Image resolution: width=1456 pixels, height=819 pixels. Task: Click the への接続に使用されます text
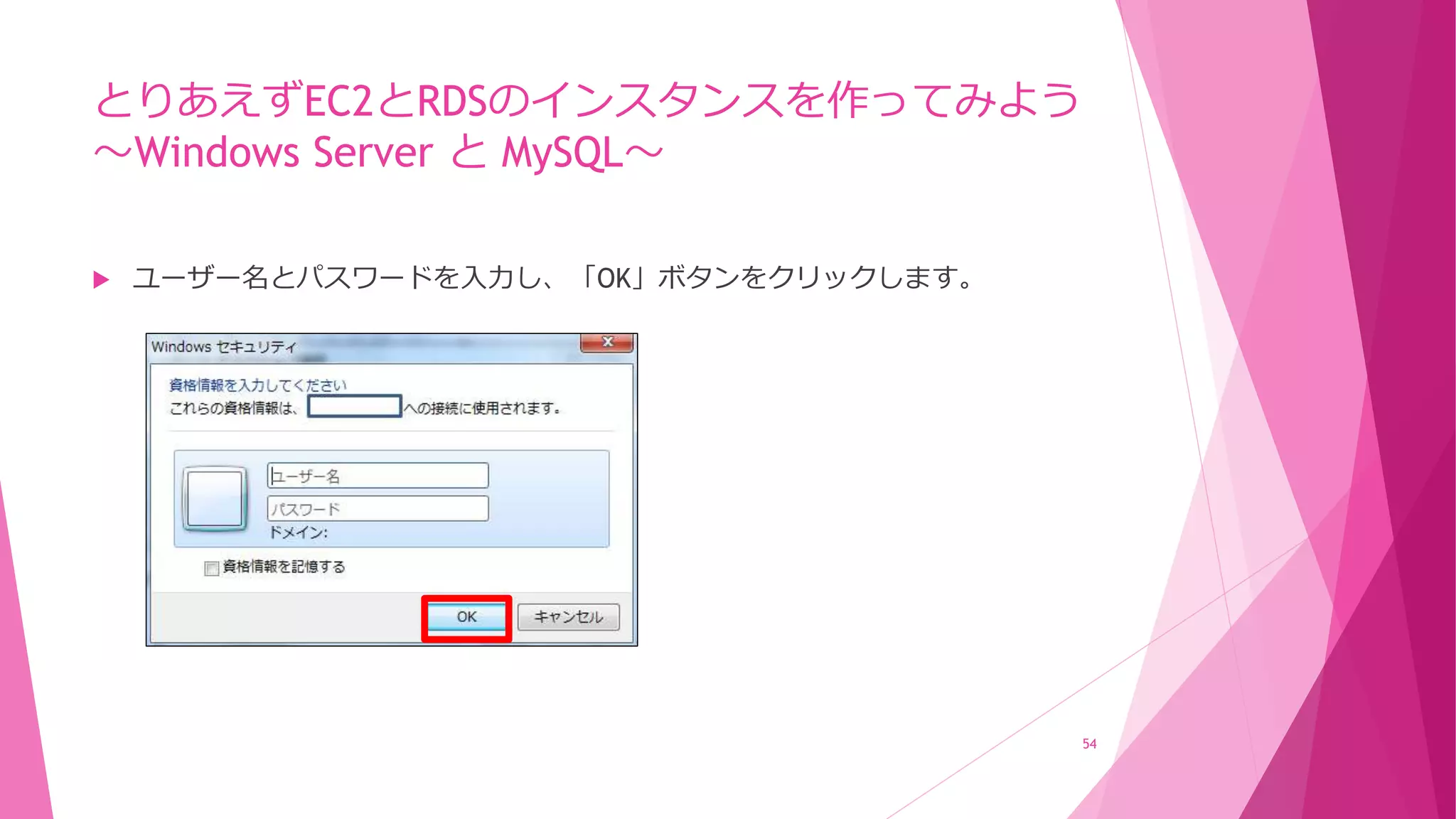coord(483,408)
